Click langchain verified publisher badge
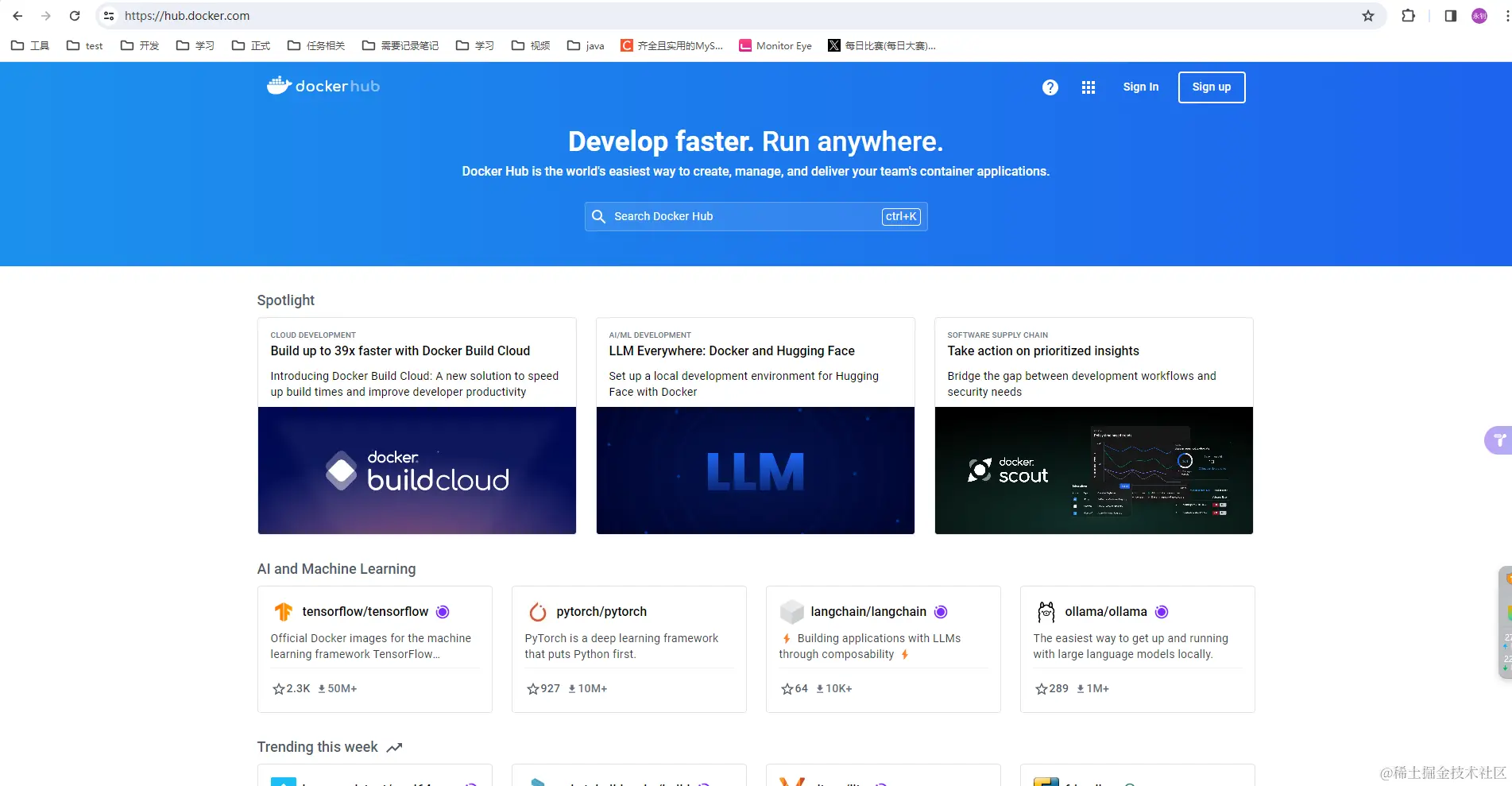This screenshot has height=786, width=1512. pos(941,612)
